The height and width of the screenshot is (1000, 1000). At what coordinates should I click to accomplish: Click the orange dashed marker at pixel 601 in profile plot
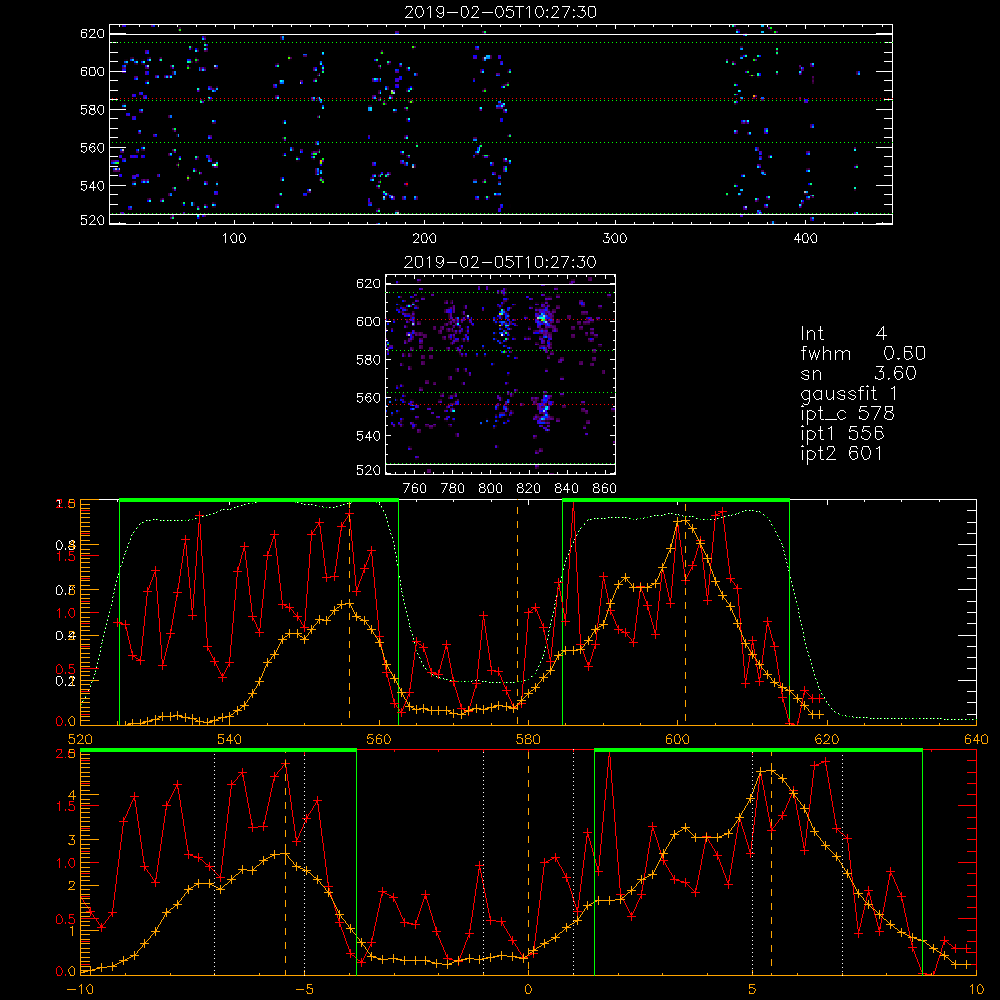pos(686,612)
